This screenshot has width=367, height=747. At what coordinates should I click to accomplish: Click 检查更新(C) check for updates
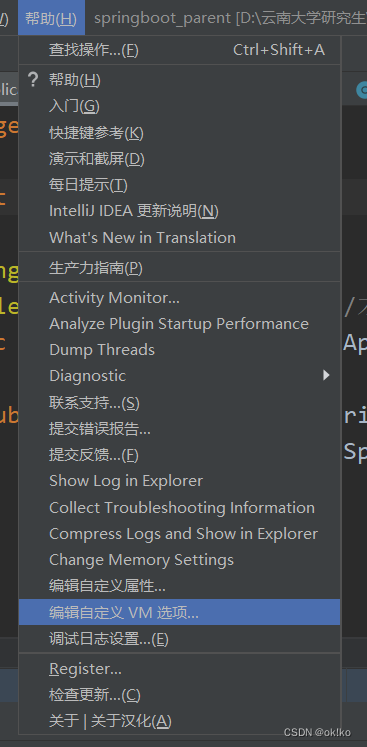click(179, 696)
